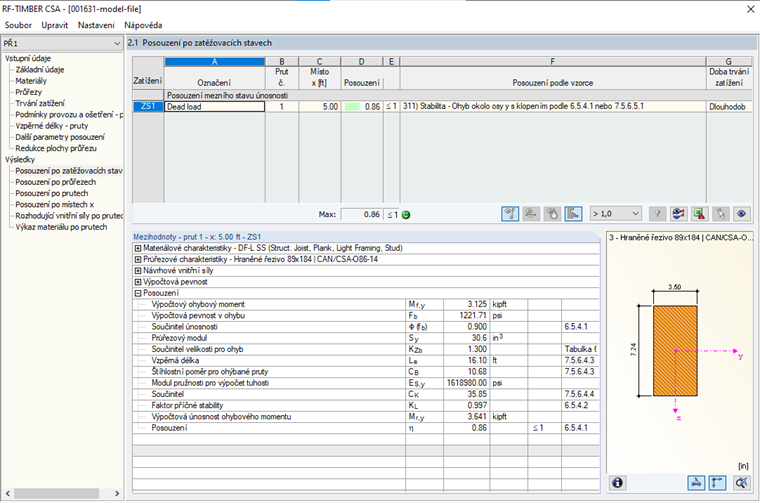Click the Vzpěrná délka row
Image resolution: width=760 pixels, height=503 pixels.
tap(366, 361)
